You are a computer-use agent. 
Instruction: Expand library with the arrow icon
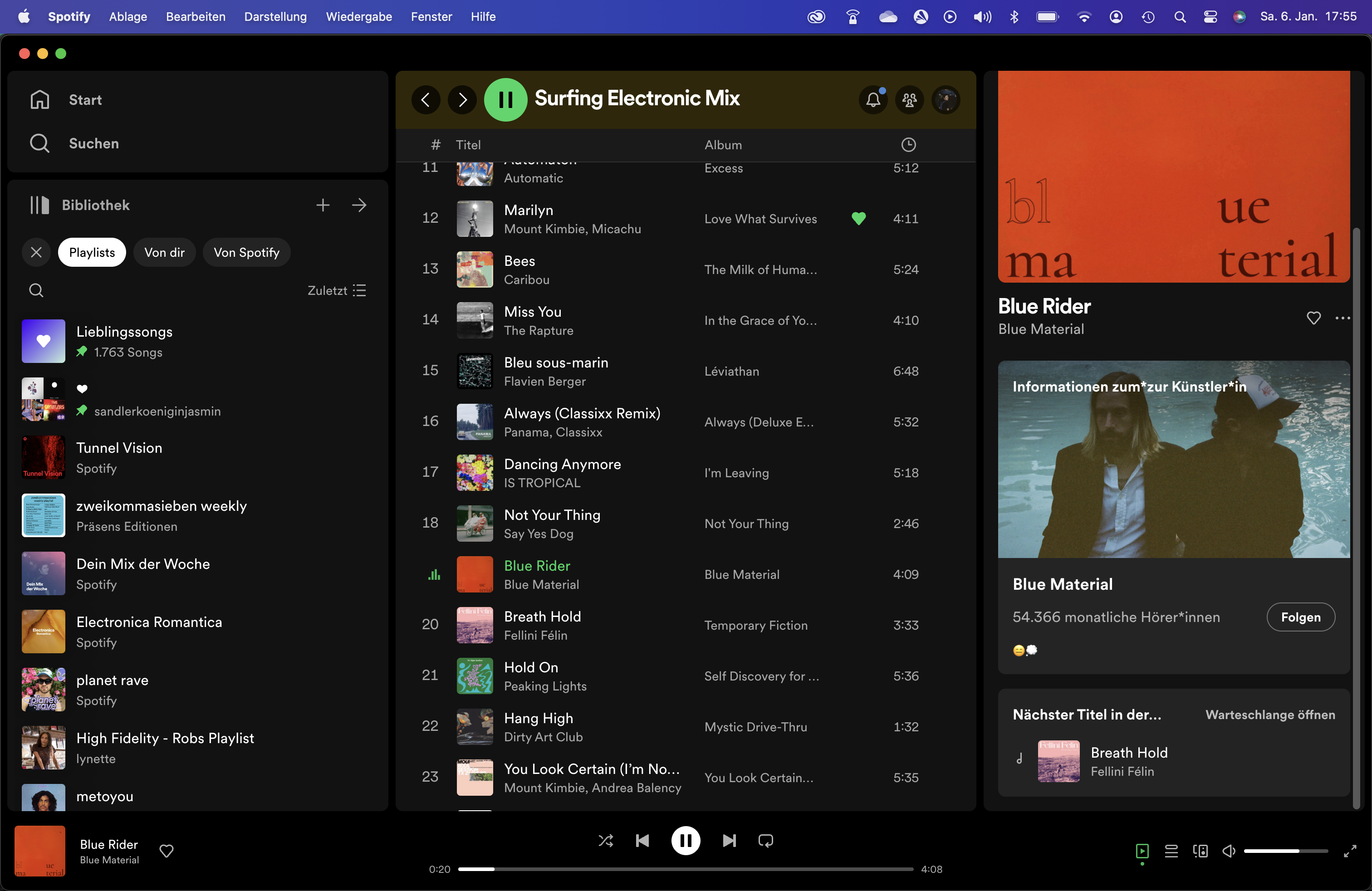click(x=359, y=205)
